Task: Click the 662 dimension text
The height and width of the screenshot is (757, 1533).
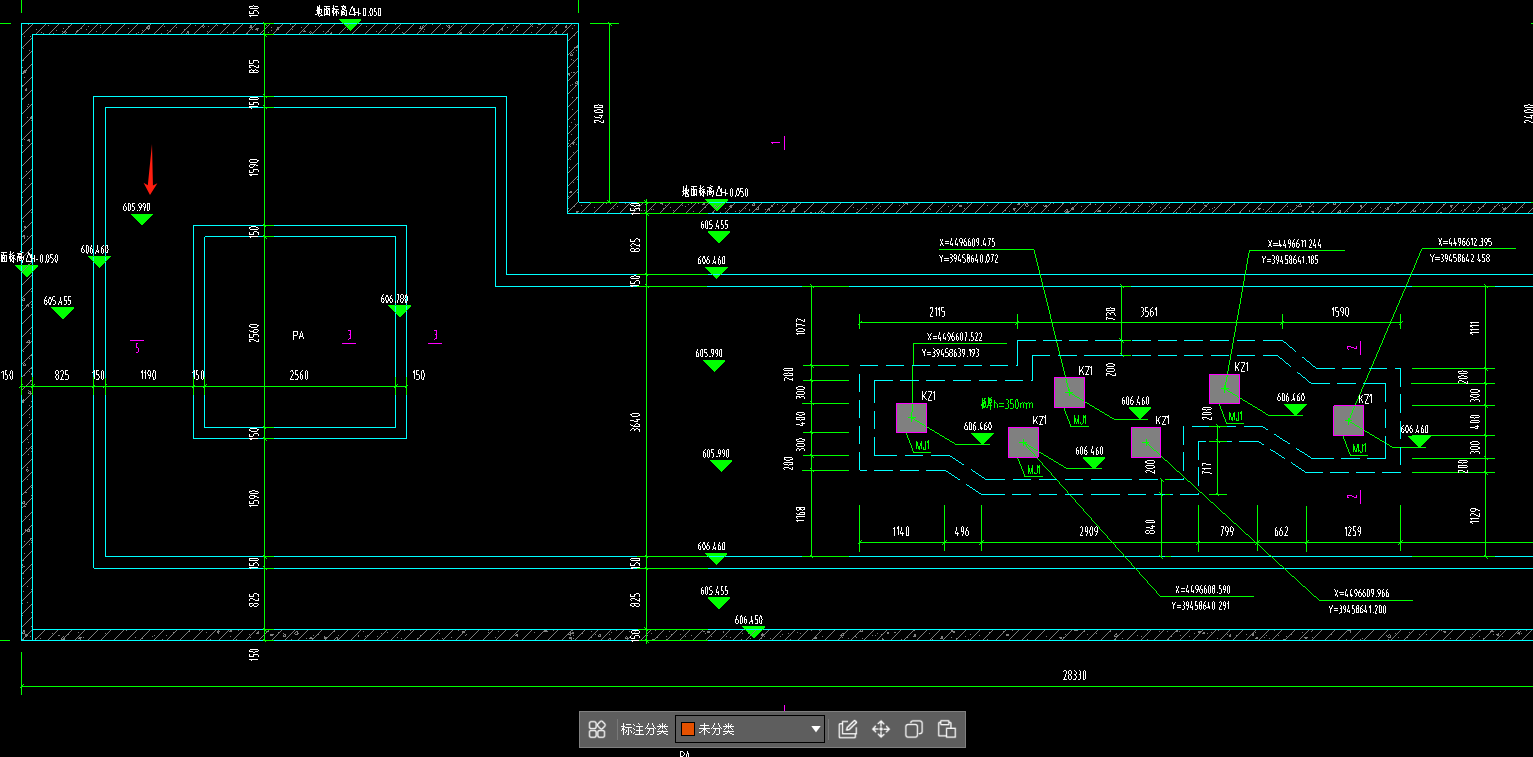Action: (1281, 532)
